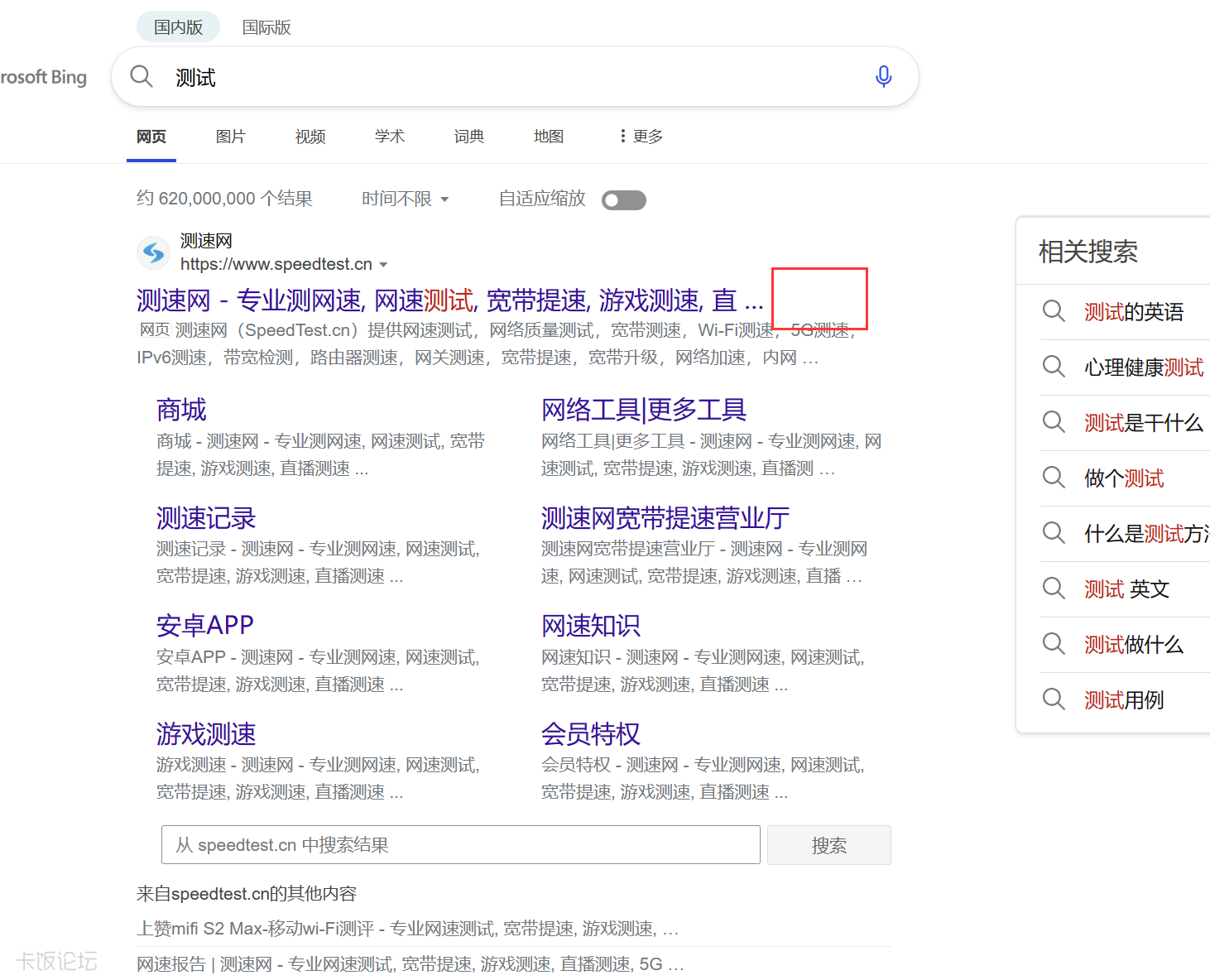Screen dimensions: 1210x980
Task: Select related search 测试的英语
Action: coord(1134,312)
